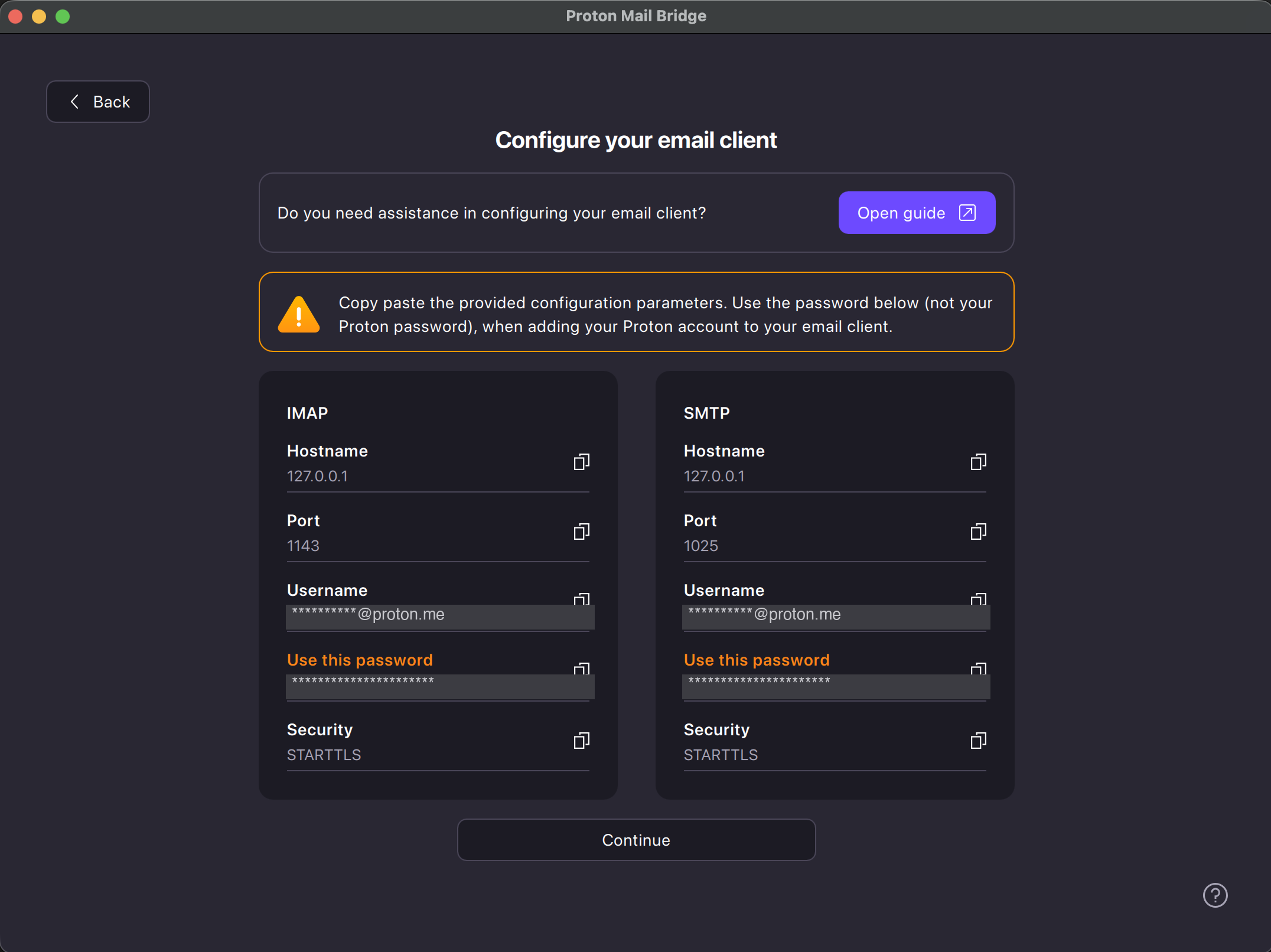This screenshot has height=952, width=1271.
Task: Click the IMAP 'Use this password' label
Action: point(360,660)
